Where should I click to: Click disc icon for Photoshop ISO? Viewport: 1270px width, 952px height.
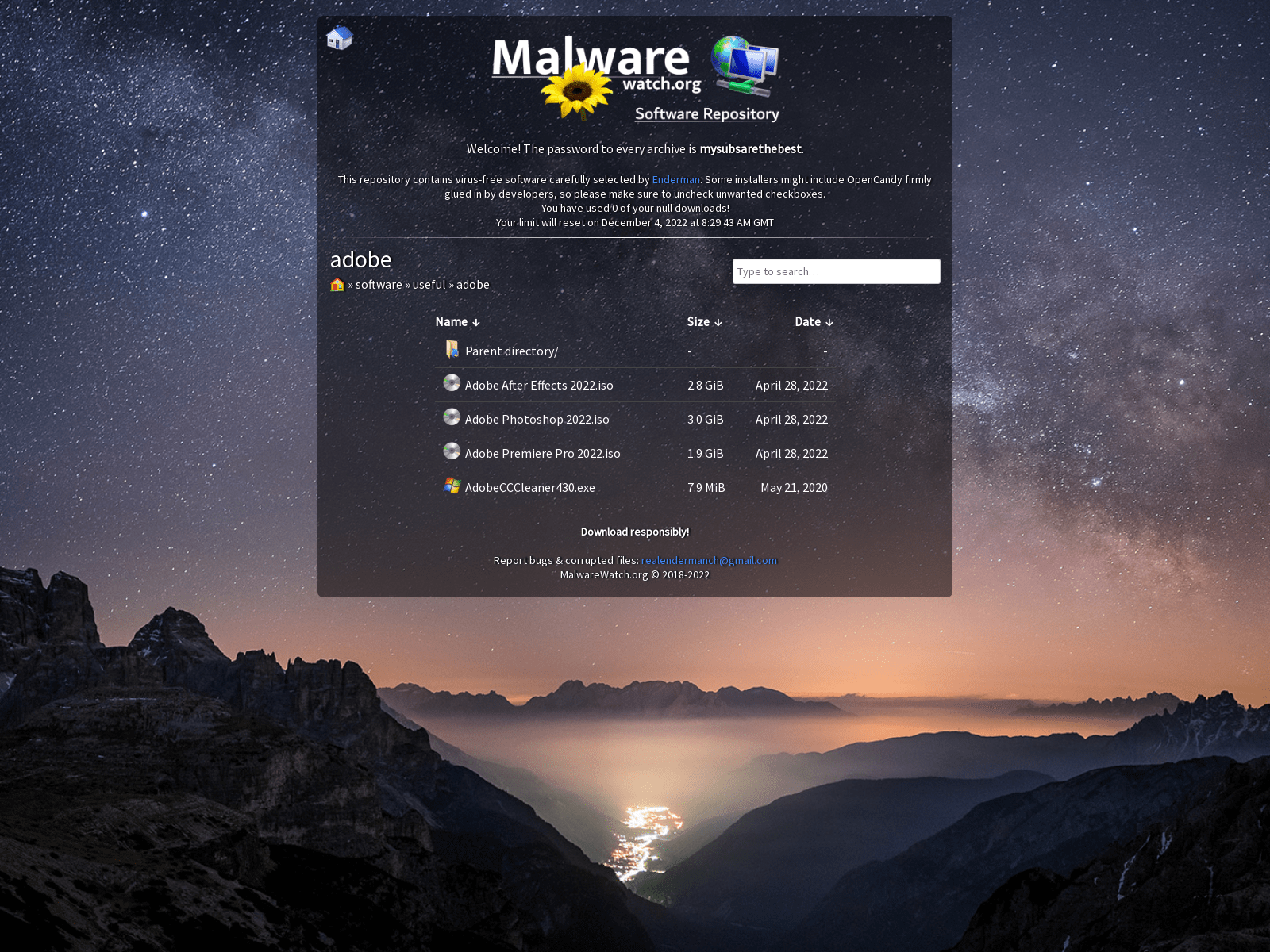(x=452, y=417)
